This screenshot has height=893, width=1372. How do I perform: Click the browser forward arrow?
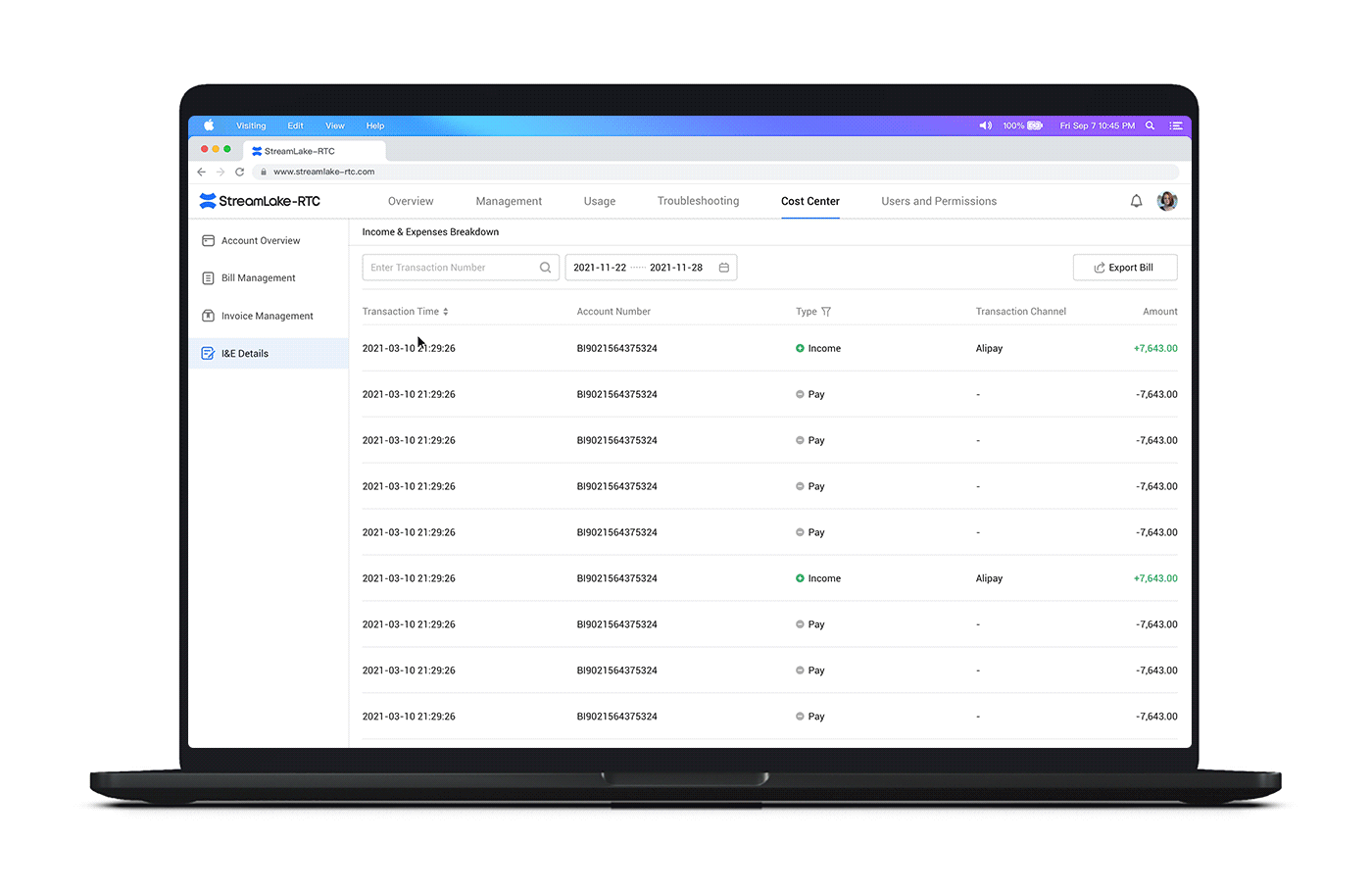tap(220, 172)
